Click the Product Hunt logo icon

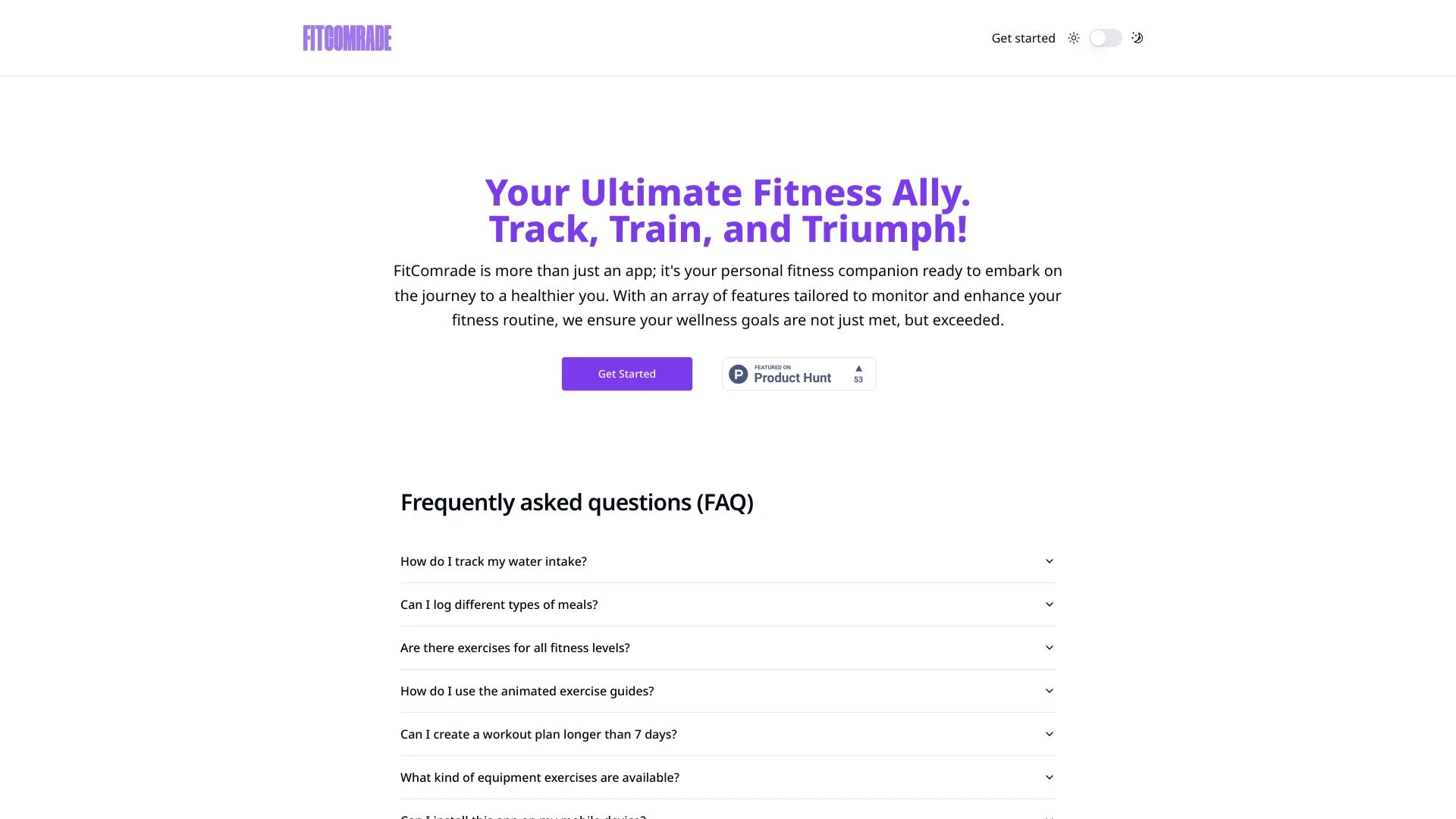click(738, 373)
